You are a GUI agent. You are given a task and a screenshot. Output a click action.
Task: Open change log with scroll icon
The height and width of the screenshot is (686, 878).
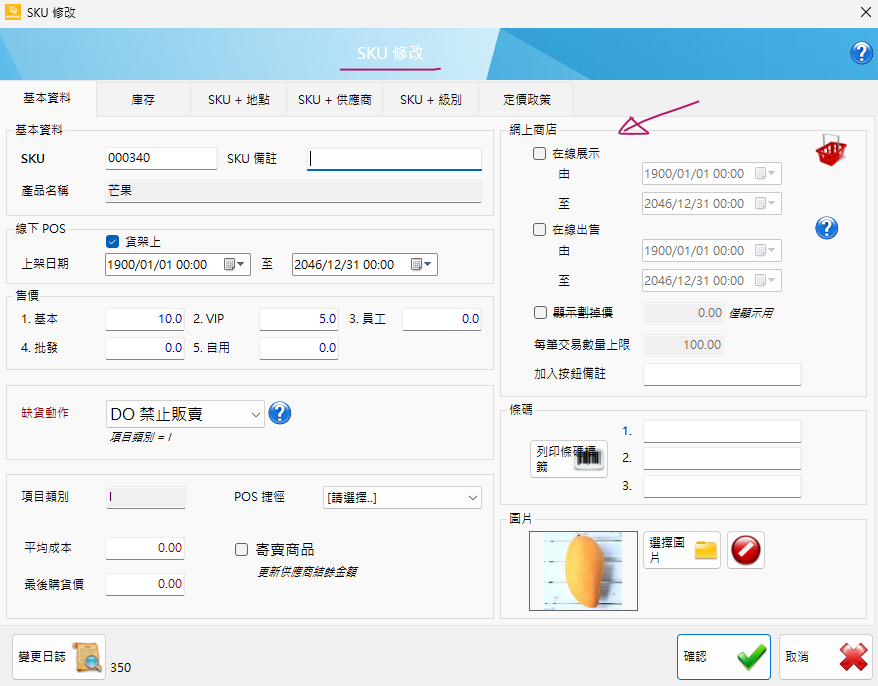point(59,657)
